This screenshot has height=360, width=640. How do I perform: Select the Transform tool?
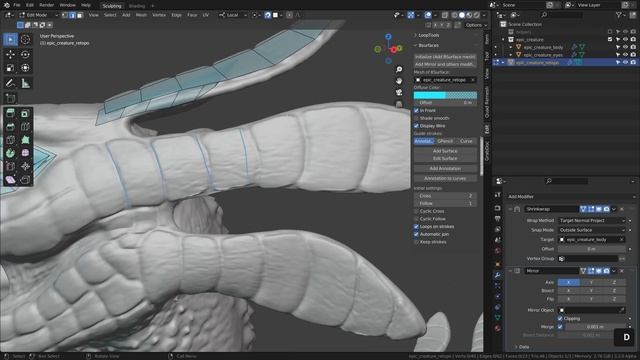pyautogui.click(x=25, y=68)
